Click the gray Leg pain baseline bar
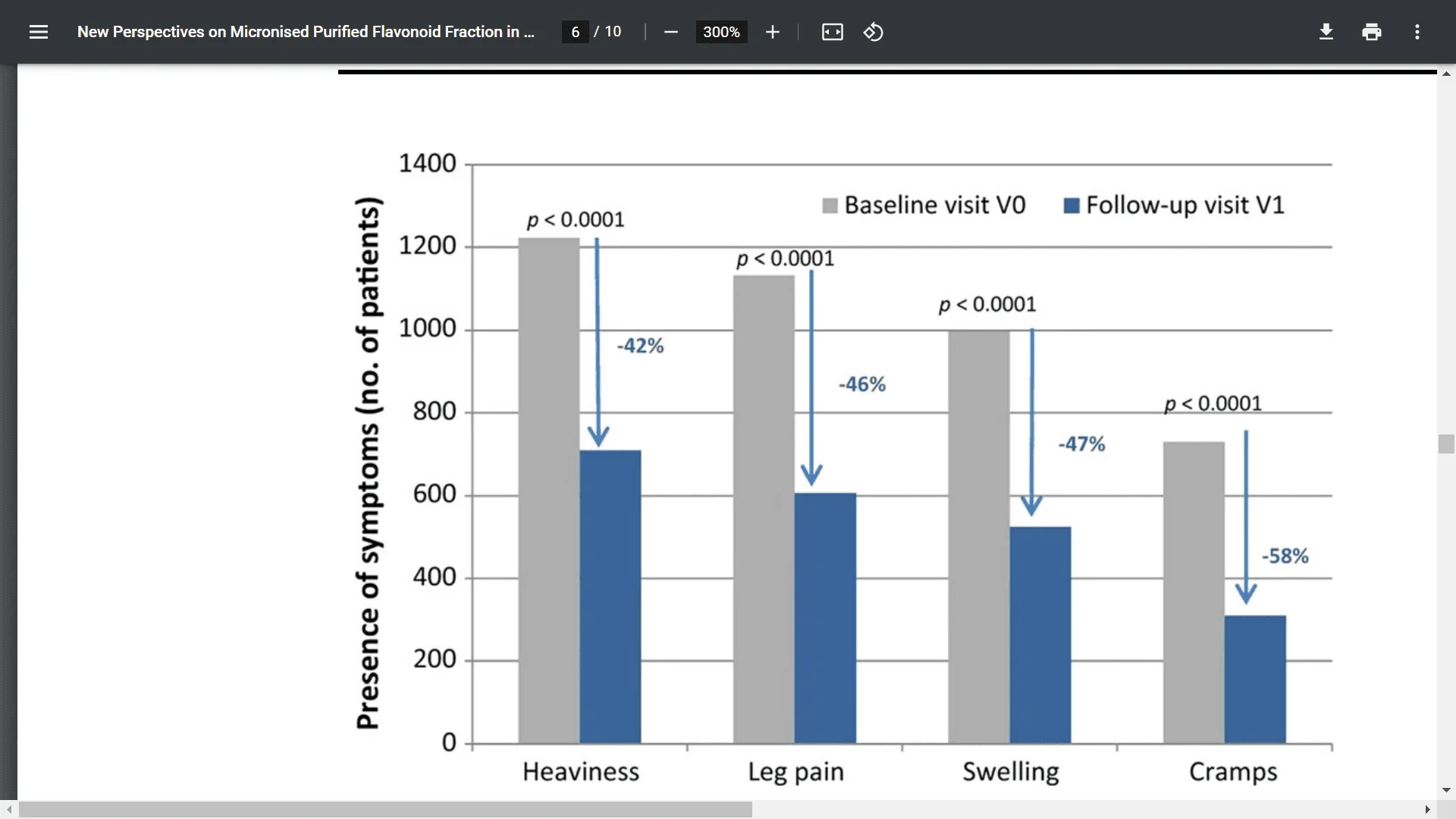The width and height of the screenshot is (1456, 819). tap(764, 509)
